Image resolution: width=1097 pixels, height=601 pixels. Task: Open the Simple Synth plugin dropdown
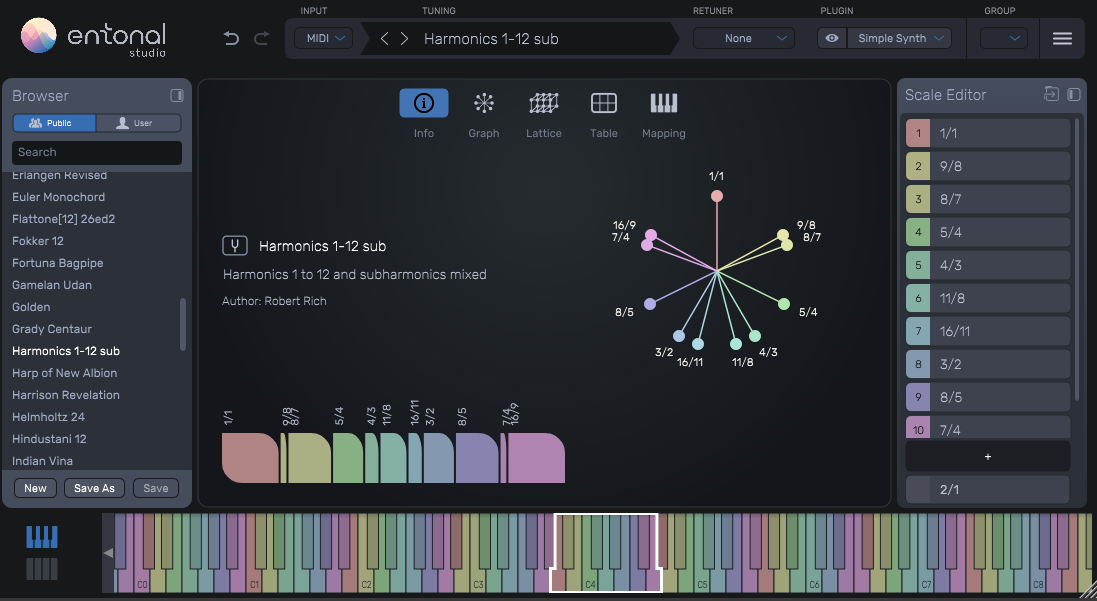pyautogui.click(x=899, y=39)
